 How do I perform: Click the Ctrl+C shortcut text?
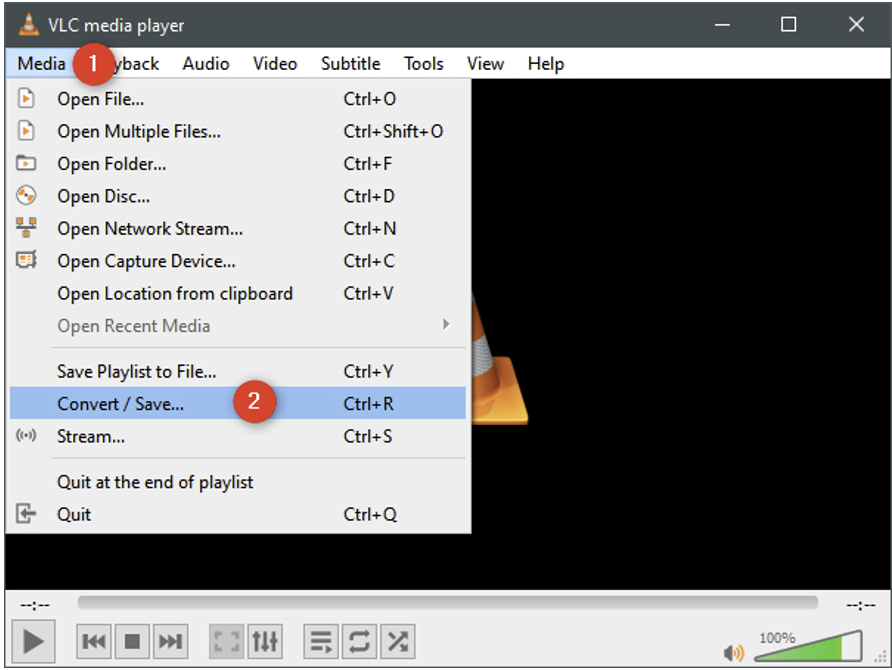point(369,261)
